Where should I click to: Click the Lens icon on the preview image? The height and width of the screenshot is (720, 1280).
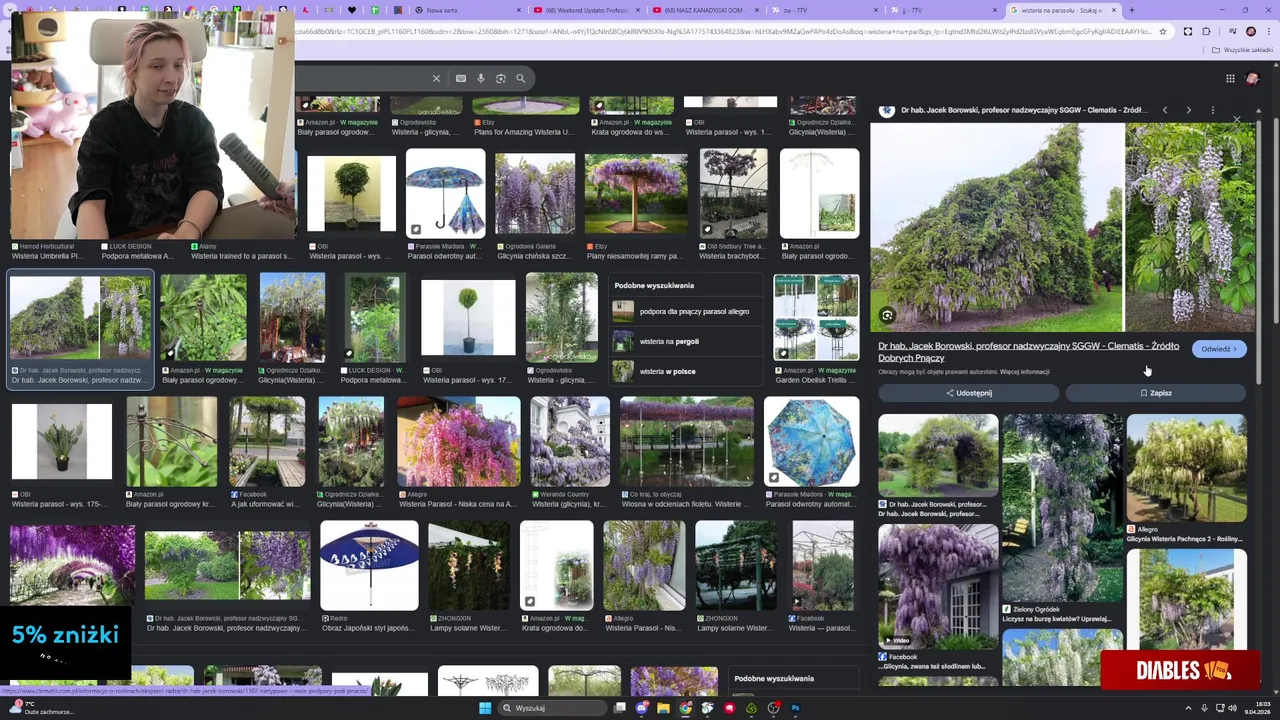coord(887,315)
